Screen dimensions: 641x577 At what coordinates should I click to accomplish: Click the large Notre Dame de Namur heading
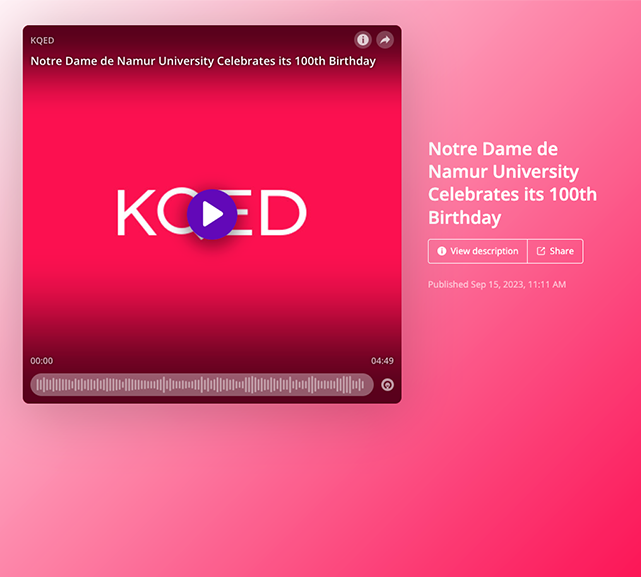[x=512, y=183]
